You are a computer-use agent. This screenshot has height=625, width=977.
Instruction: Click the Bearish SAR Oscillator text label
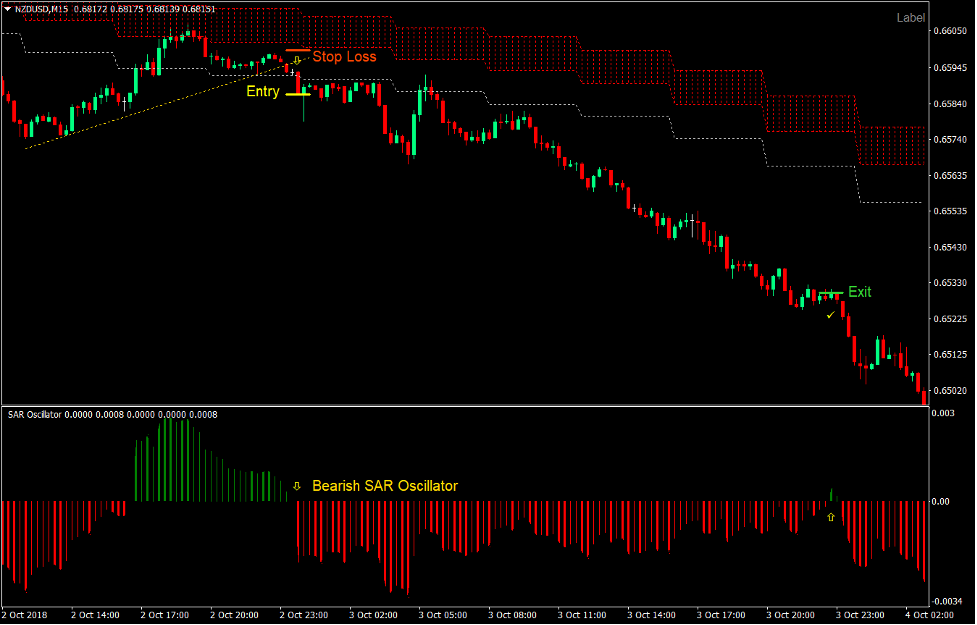pos(385,485)
